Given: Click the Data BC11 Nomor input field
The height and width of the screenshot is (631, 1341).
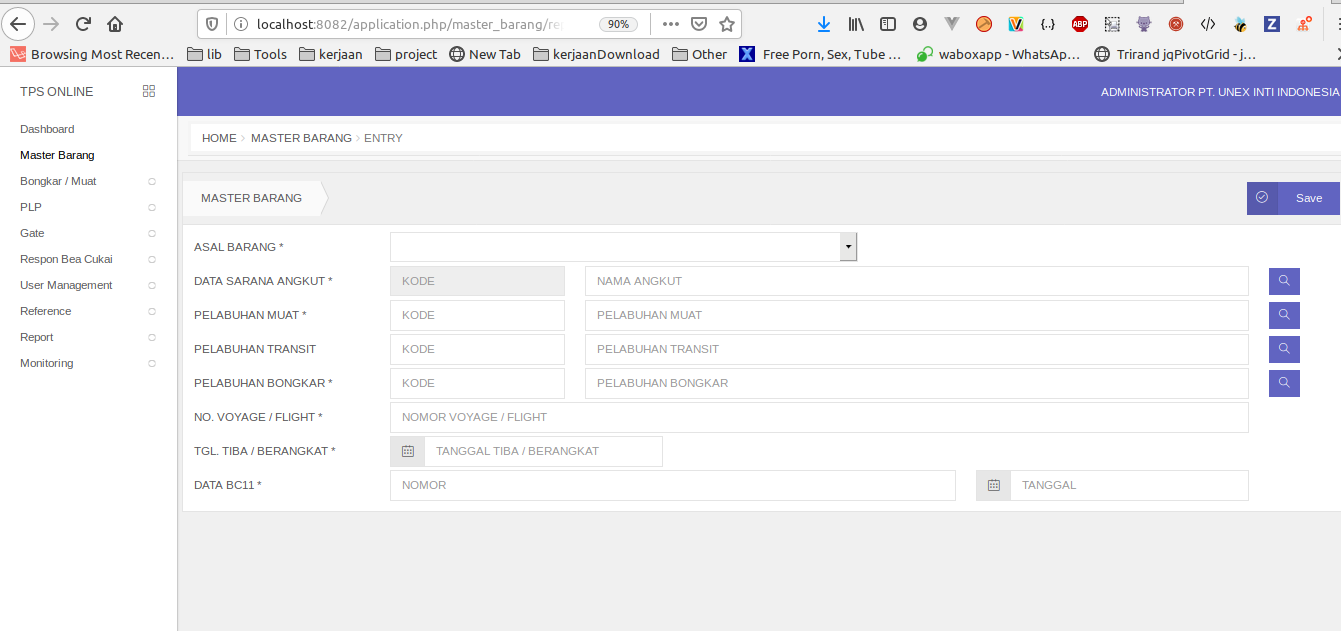Looking at the screenshot, I should click(x=673, y=485).
